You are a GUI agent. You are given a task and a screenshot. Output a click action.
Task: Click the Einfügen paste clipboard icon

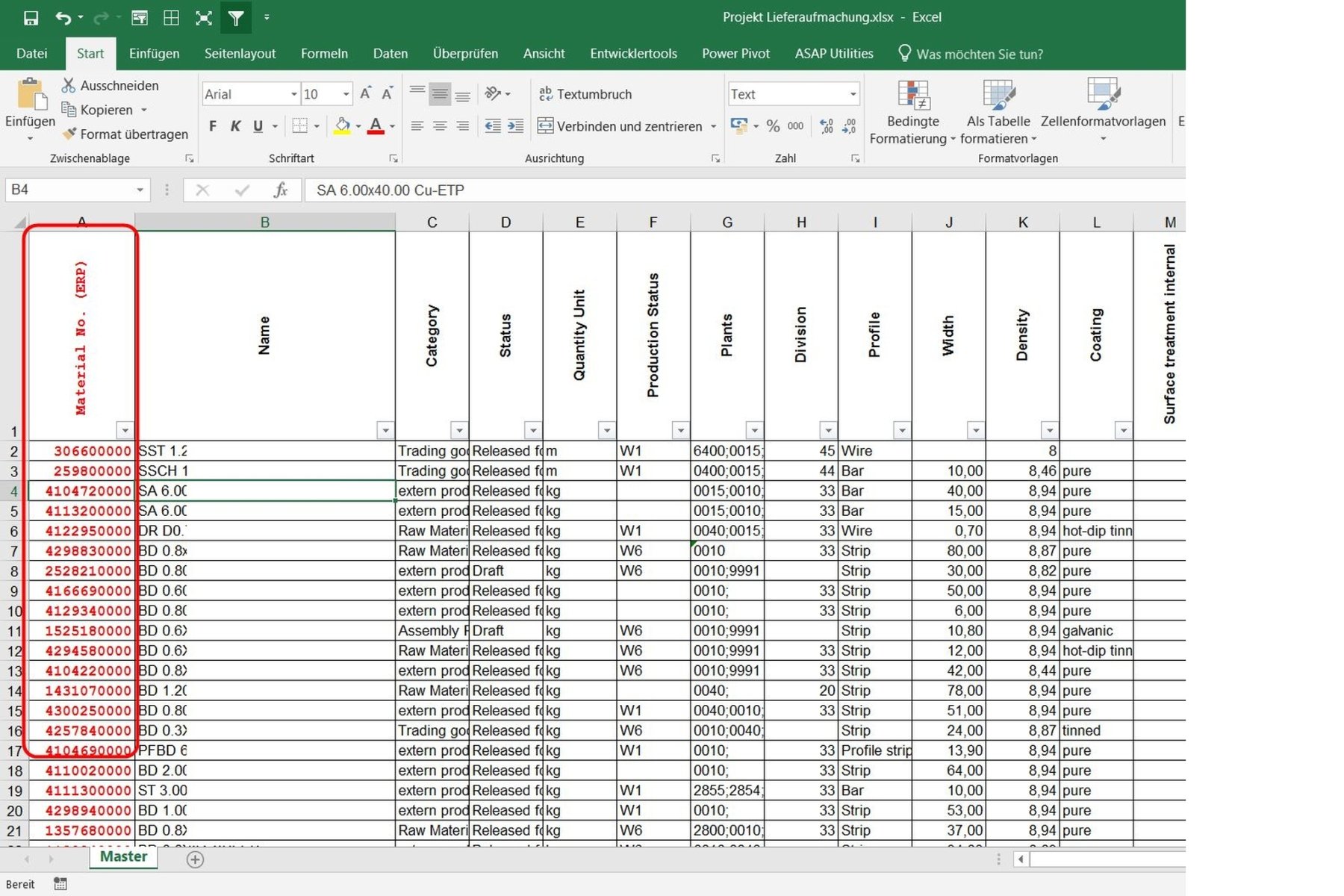[31, 95]
